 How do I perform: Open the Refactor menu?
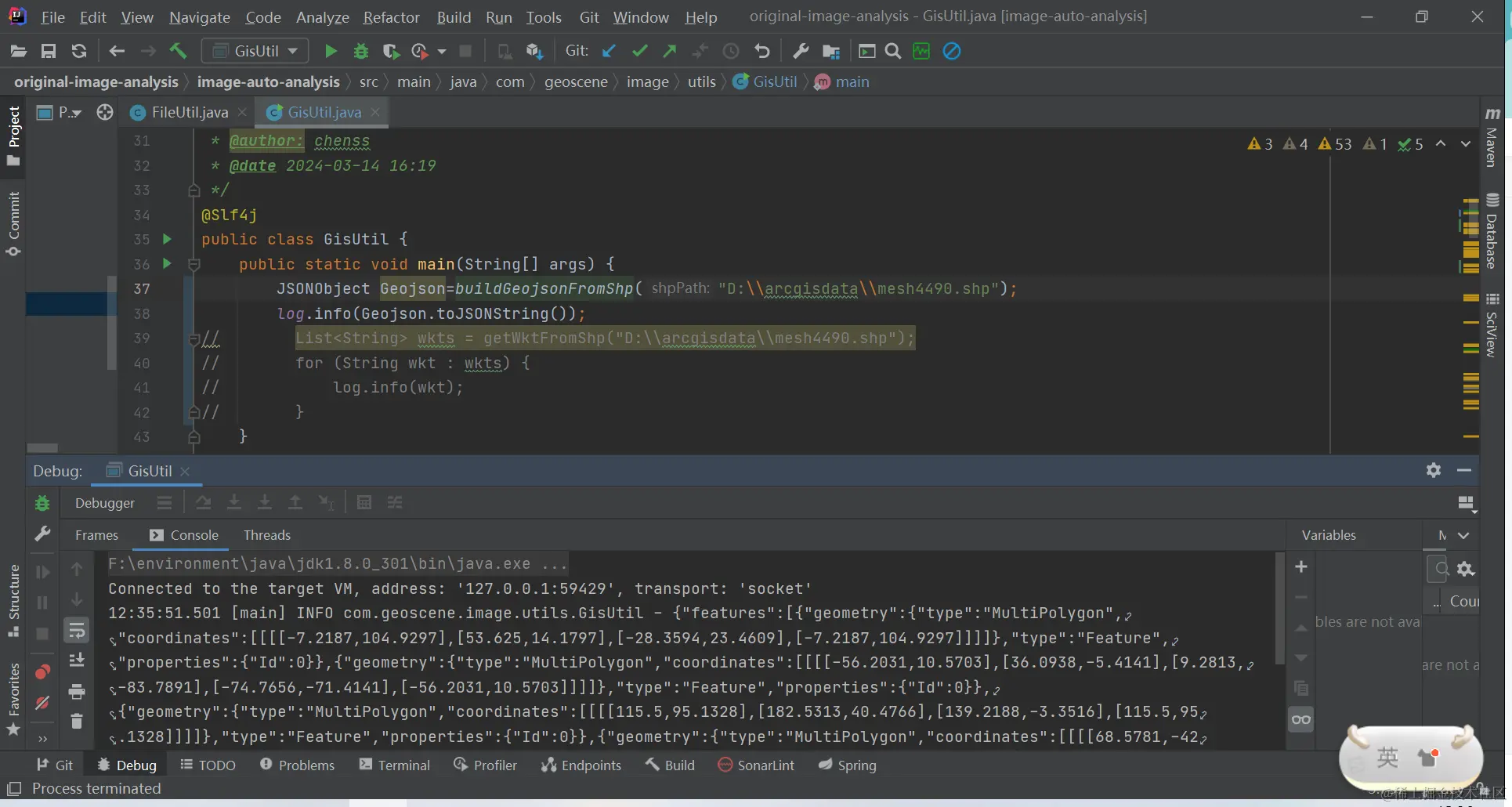pyautogui.click(x=391, y=17)
